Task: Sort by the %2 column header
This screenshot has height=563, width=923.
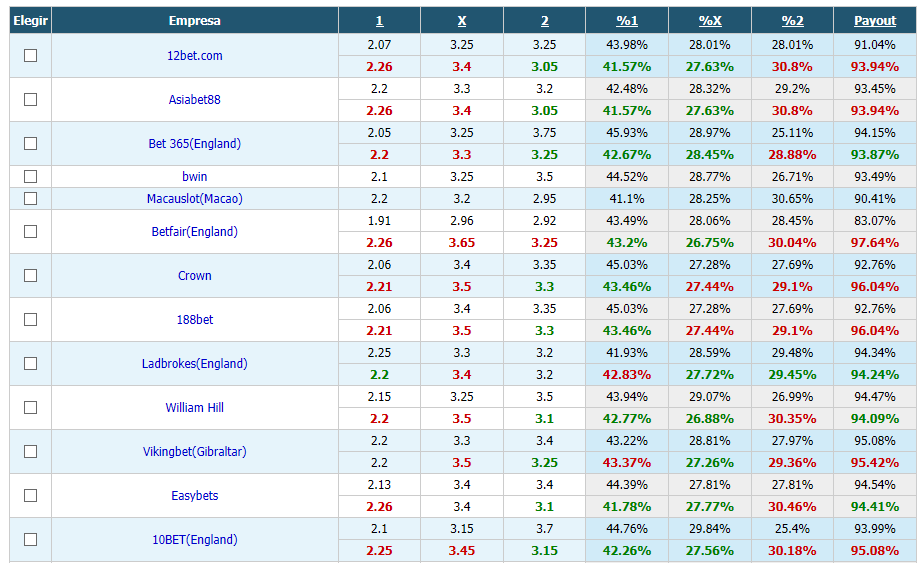Action: point(792,21)
